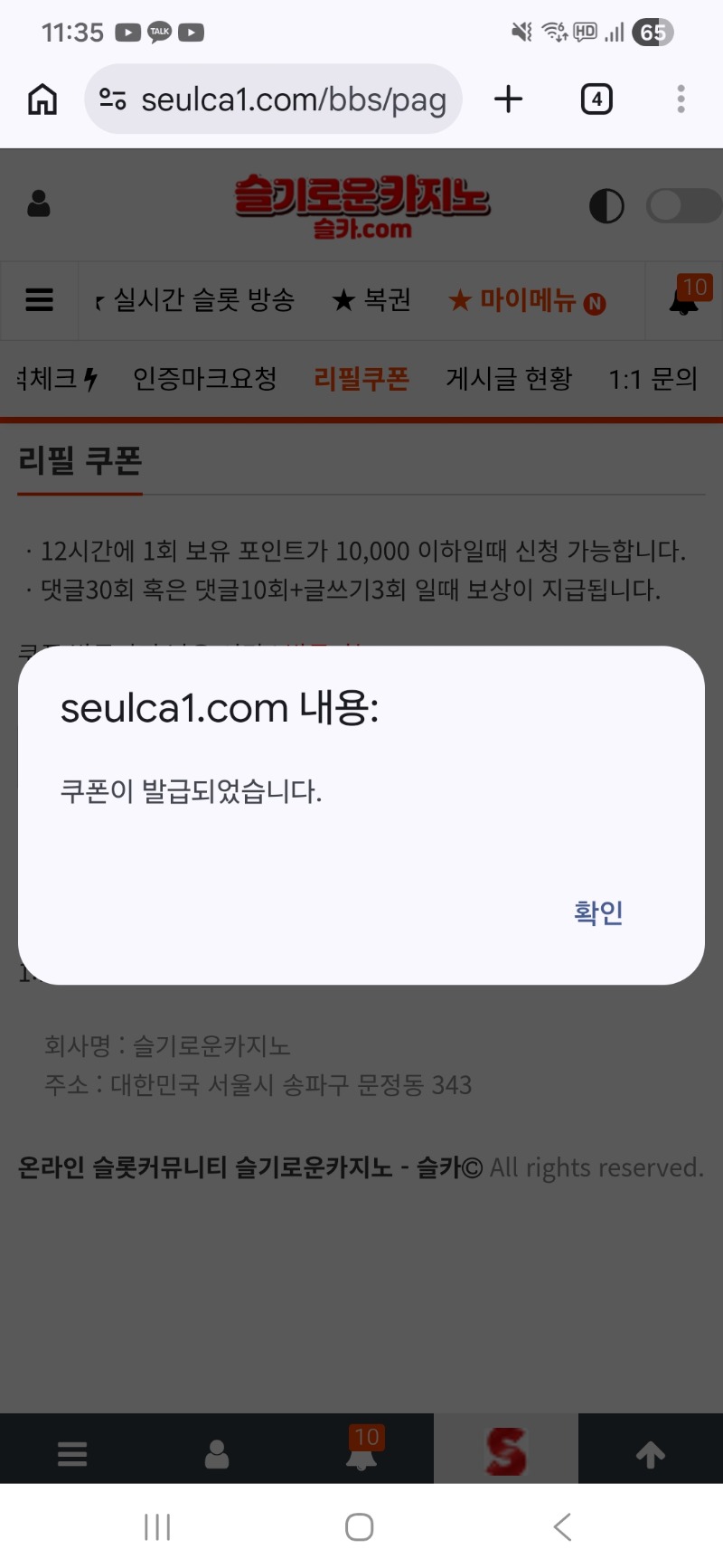Click the 슬기로운카지노 site logo
This screenshot has width=723, height=1568.
coord(361,206)
